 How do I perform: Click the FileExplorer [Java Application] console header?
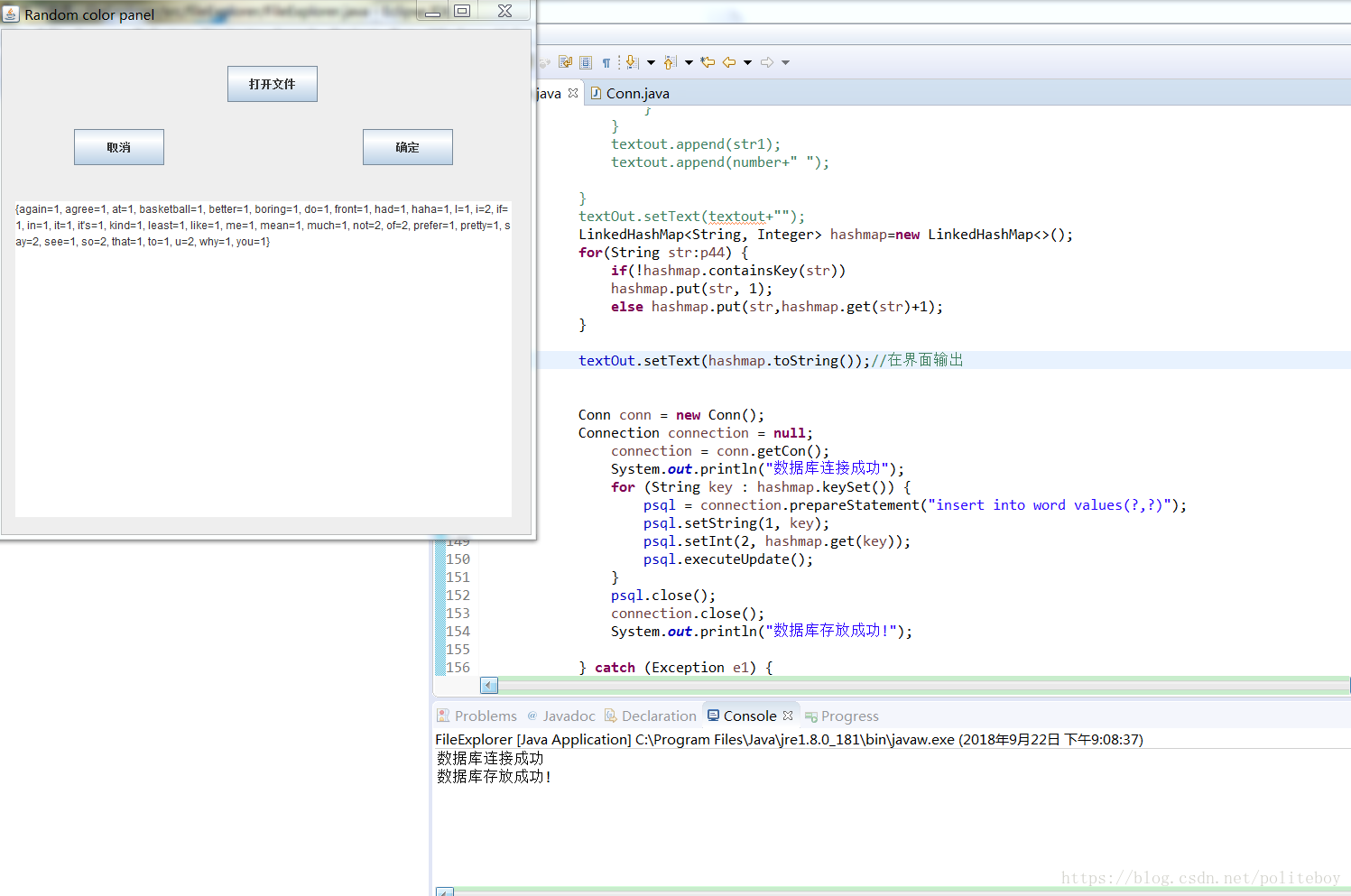pos(789,739)
